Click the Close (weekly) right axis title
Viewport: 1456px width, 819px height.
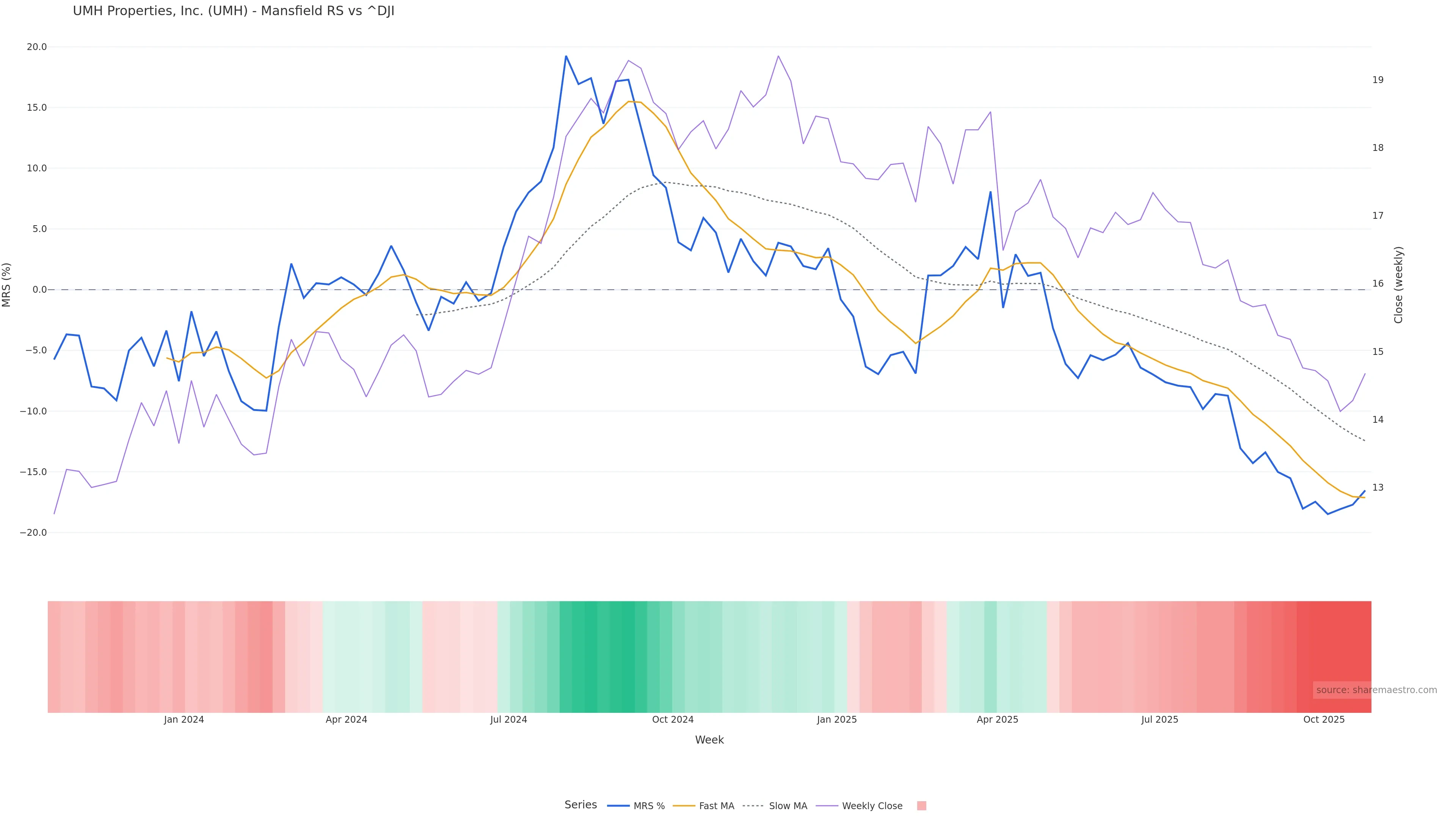[1398, 285]
